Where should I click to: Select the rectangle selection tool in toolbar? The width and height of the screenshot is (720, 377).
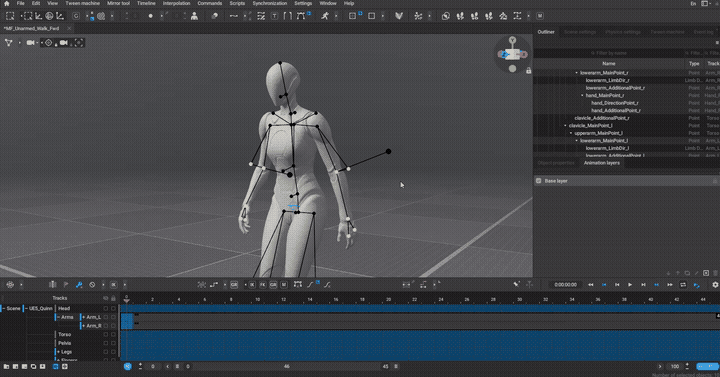pyautogui.click(x=10, y=16)
